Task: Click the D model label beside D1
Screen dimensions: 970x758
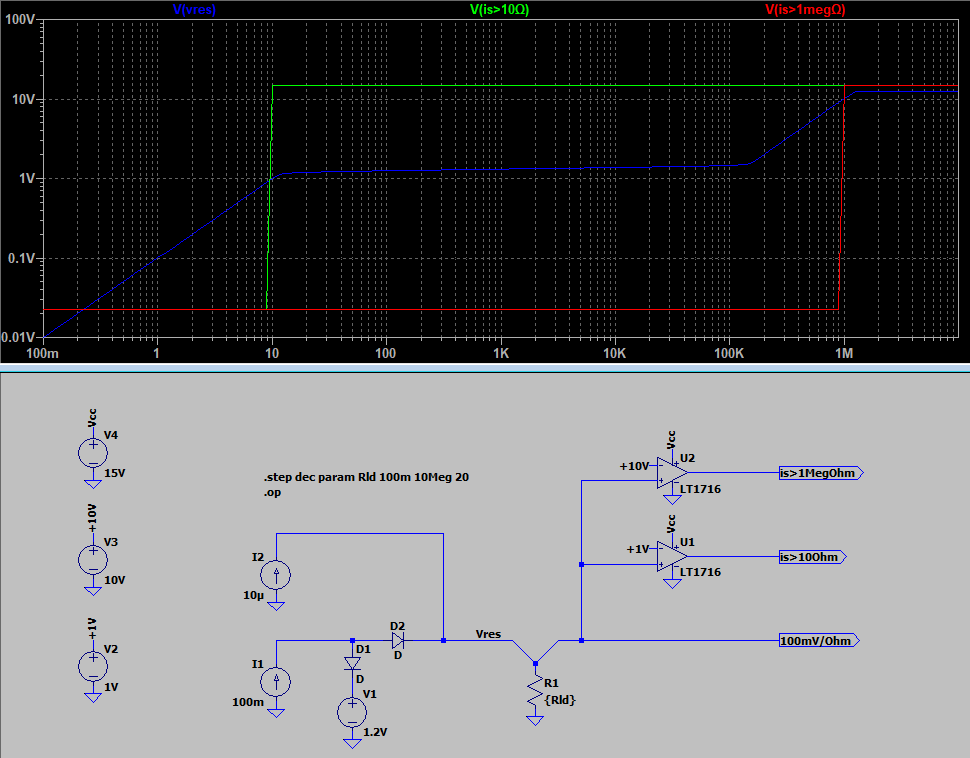Action: point(360,679)
